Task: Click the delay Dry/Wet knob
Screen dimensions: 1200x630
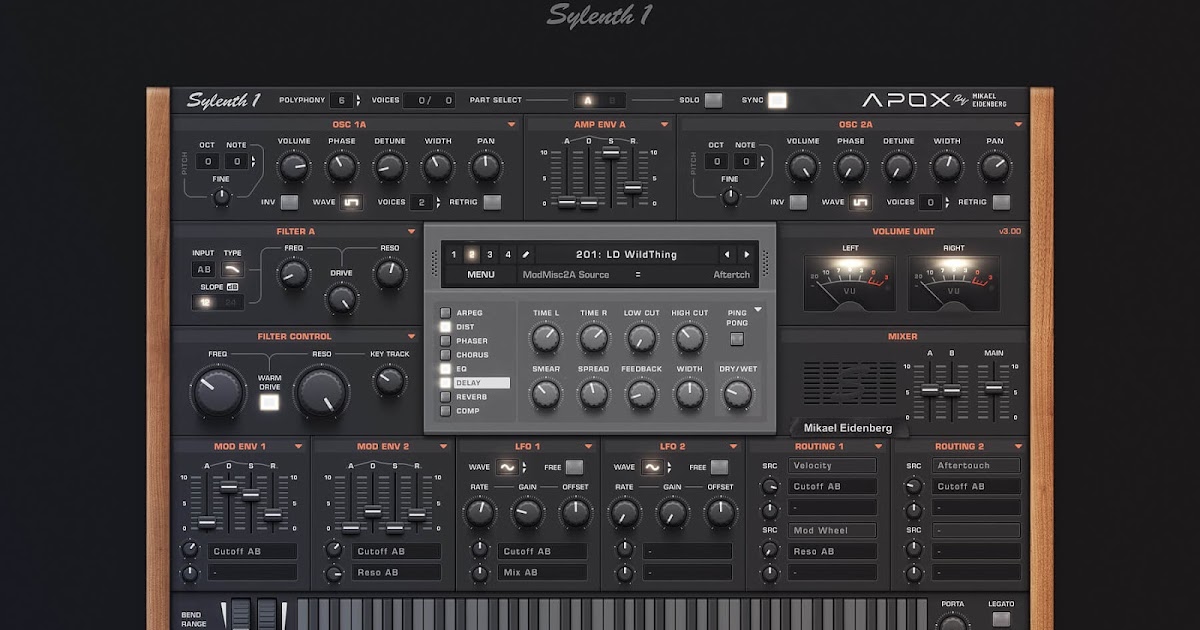Action: (737, 394)
